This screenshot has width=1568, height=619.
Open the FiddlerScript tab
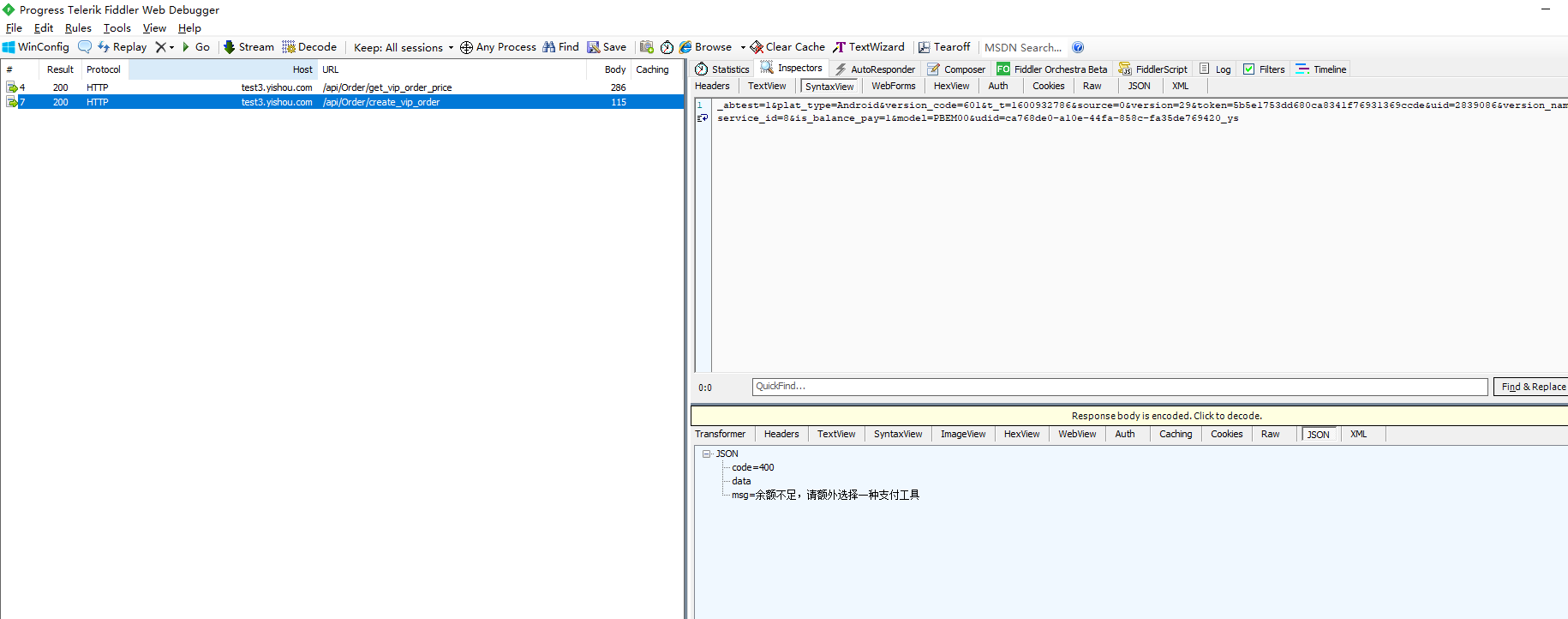[x=1153, y=69]
